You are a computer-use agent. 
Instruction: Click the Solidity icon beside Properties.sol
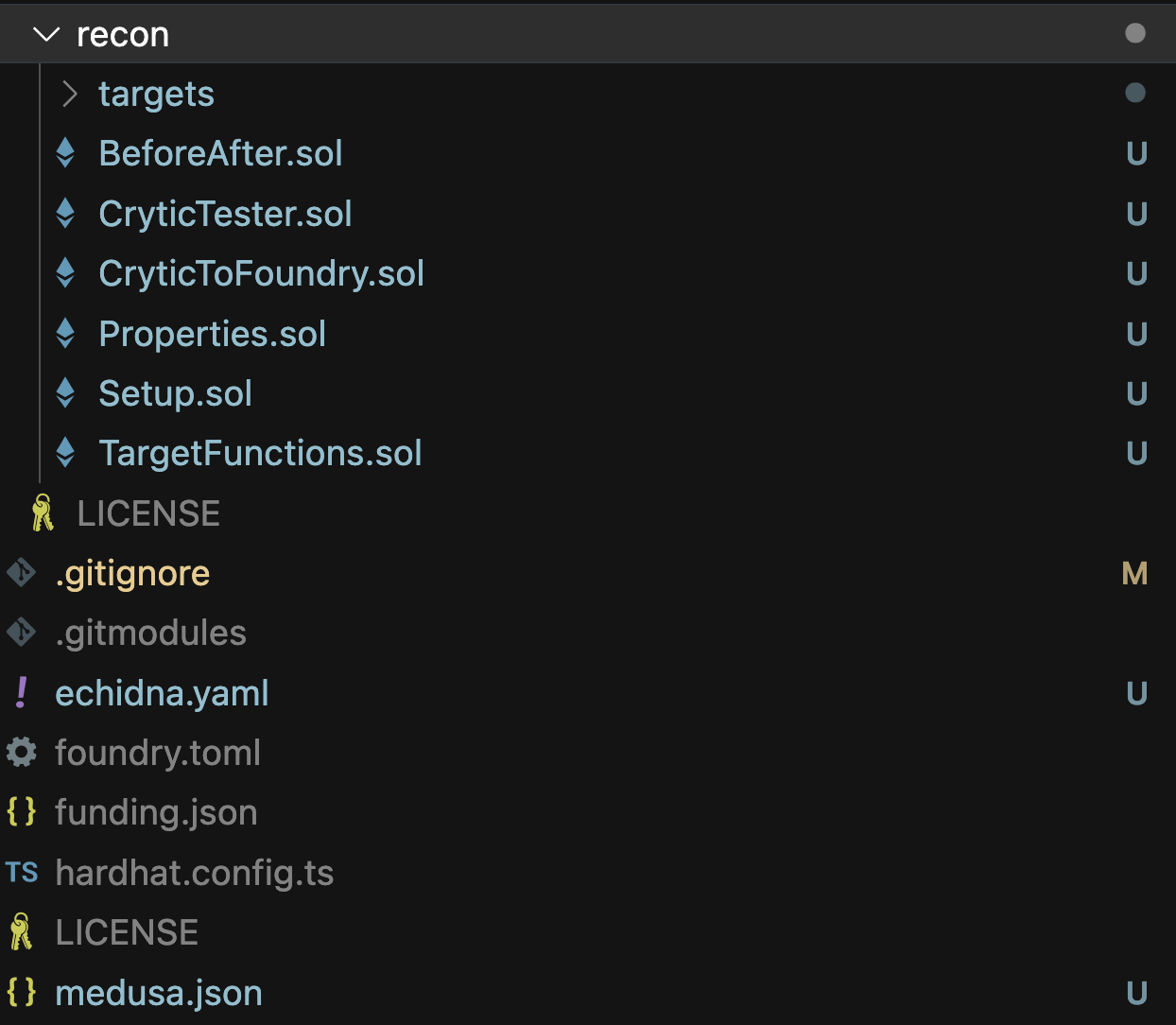[x=65, y=333]
